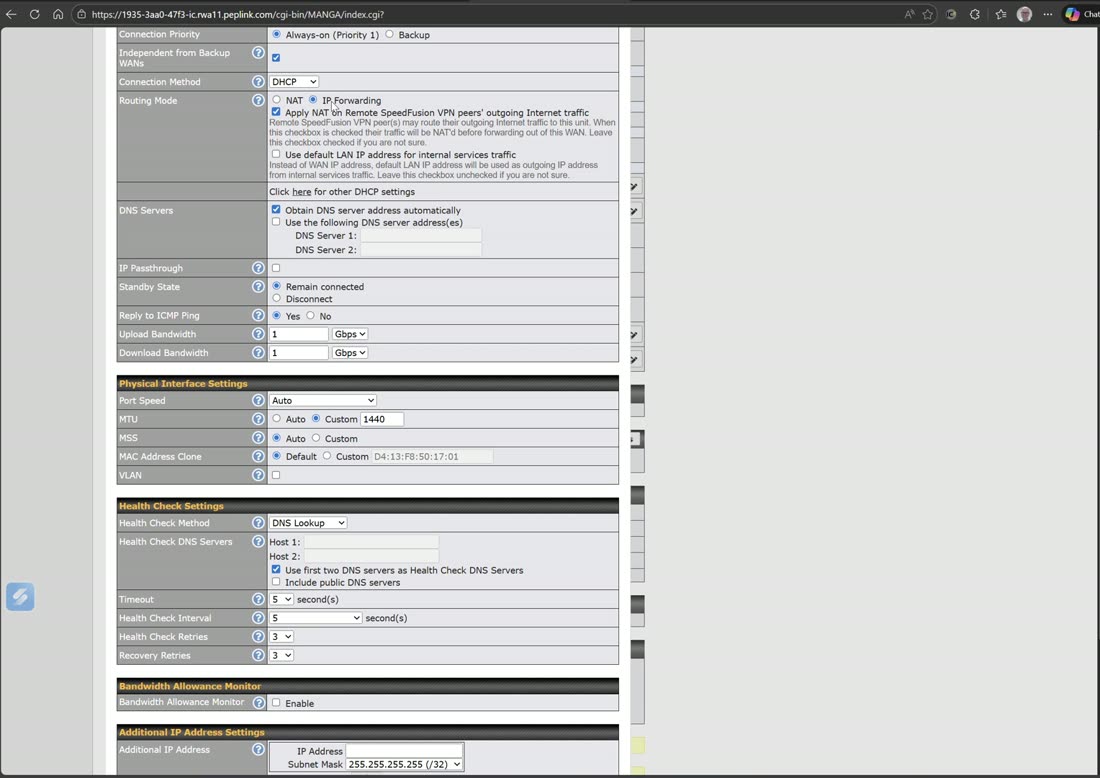Open the Health Check Method dropdown
This screenshot has width=1100, height=778.
[x=309, y=523]
